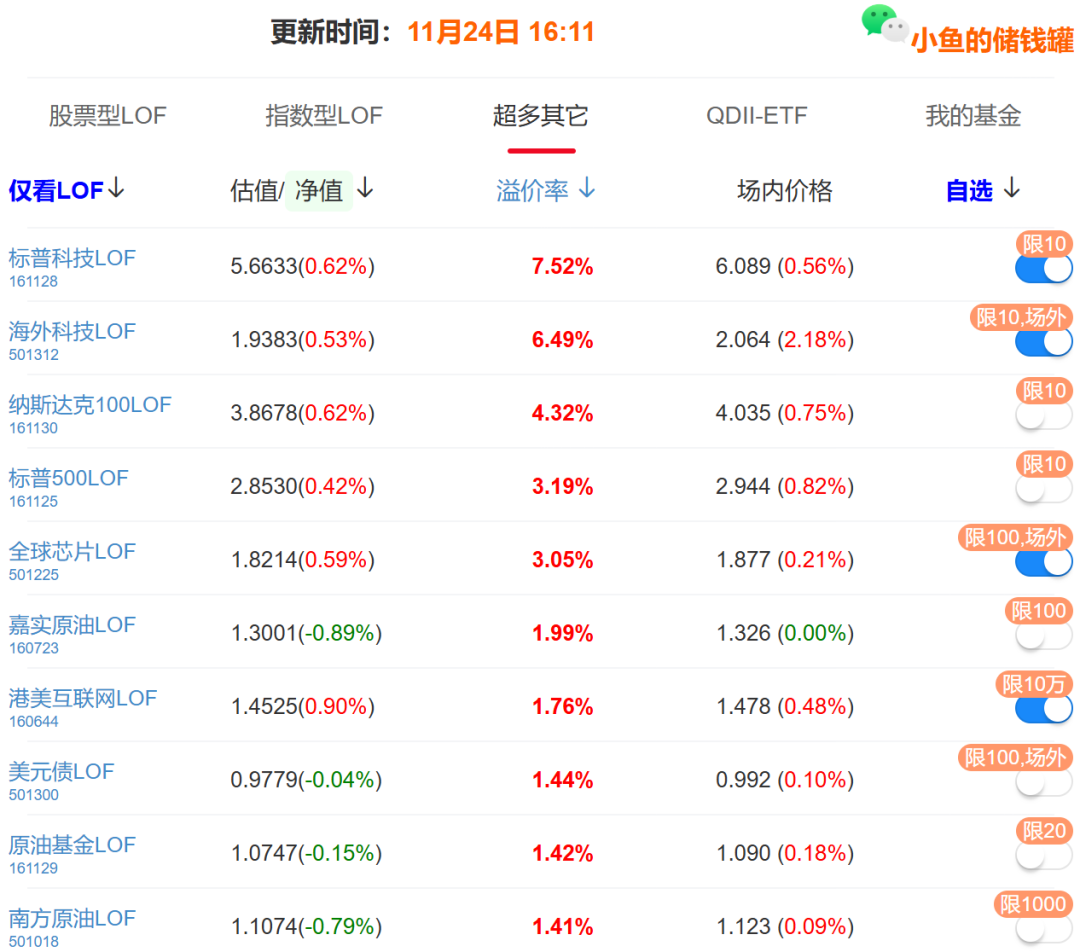1080x952 pixels.
Task: Open the 南方原油LOF fund page
Action: (71, 919)
